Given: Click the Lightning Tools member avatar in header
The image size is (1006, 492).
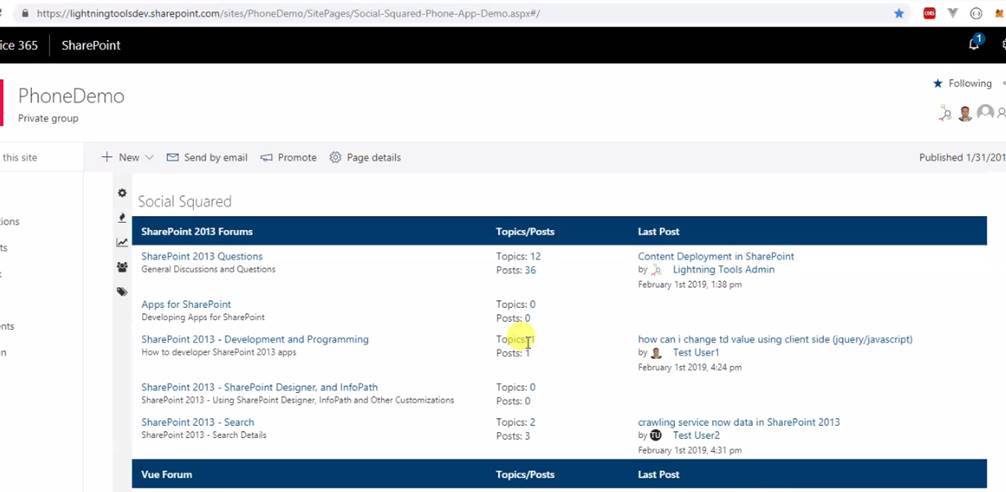Looking at the screenshot, I should coord(945,114).
